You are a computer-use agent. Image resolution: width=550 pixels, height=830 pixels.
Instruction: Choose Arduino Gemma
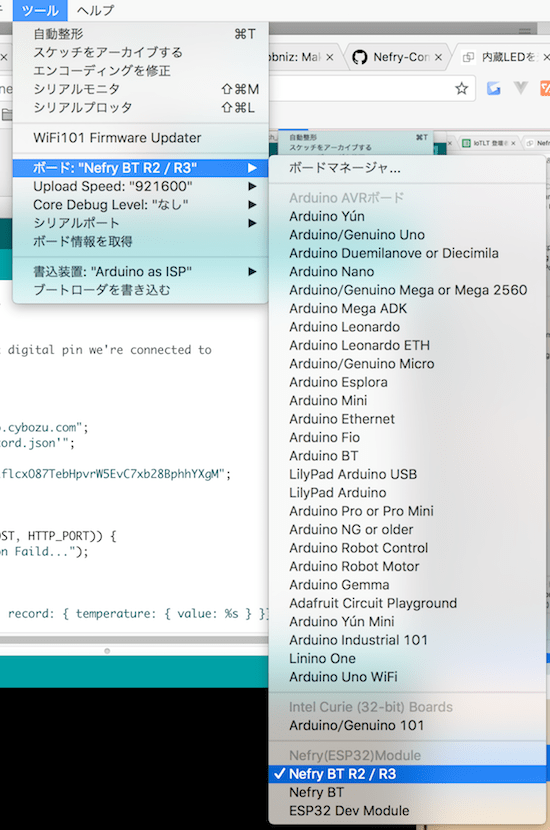coord(407,585)
